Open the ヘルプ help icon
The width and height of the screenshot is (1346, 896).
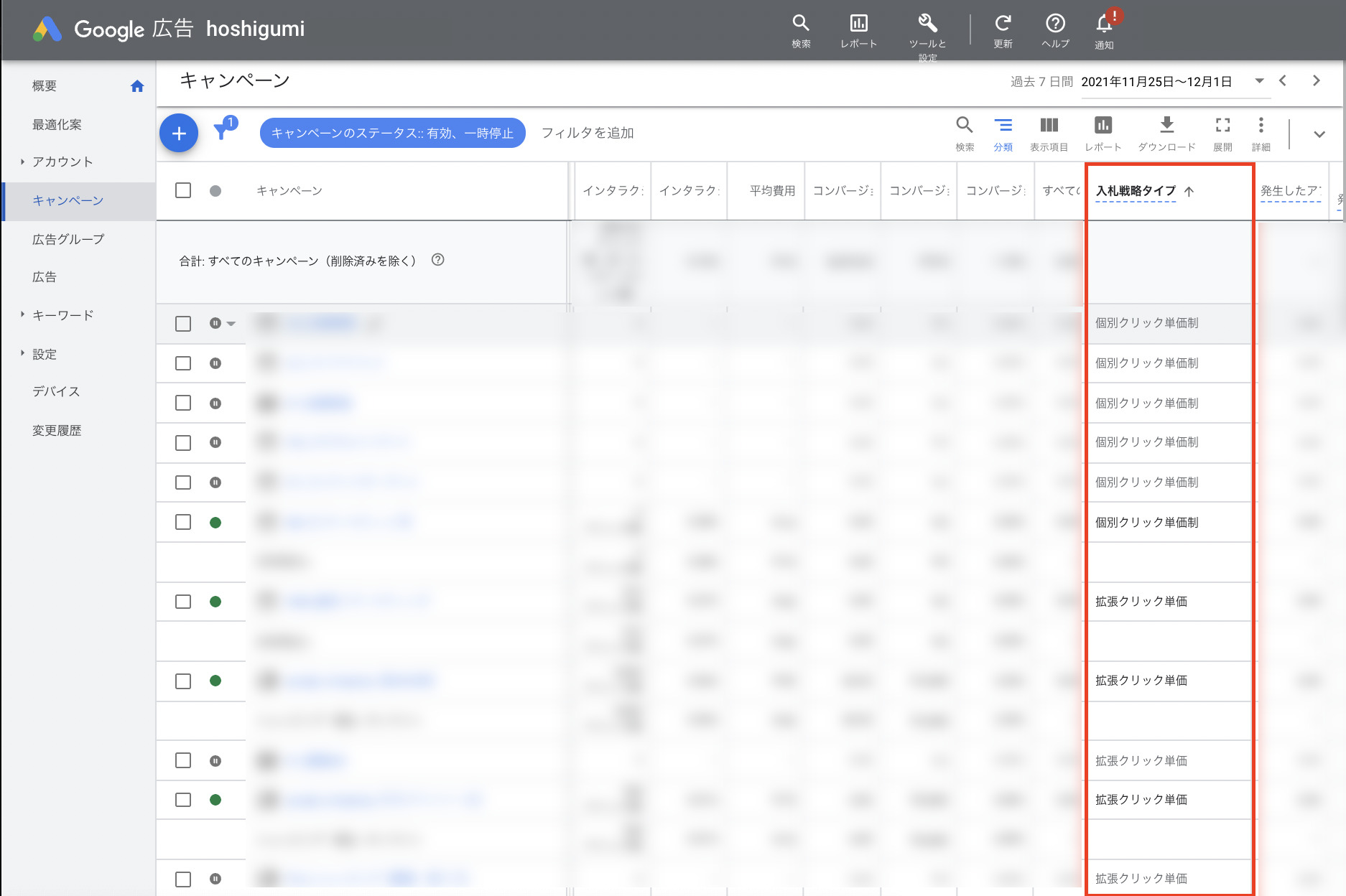click(x=1055, y=25)
